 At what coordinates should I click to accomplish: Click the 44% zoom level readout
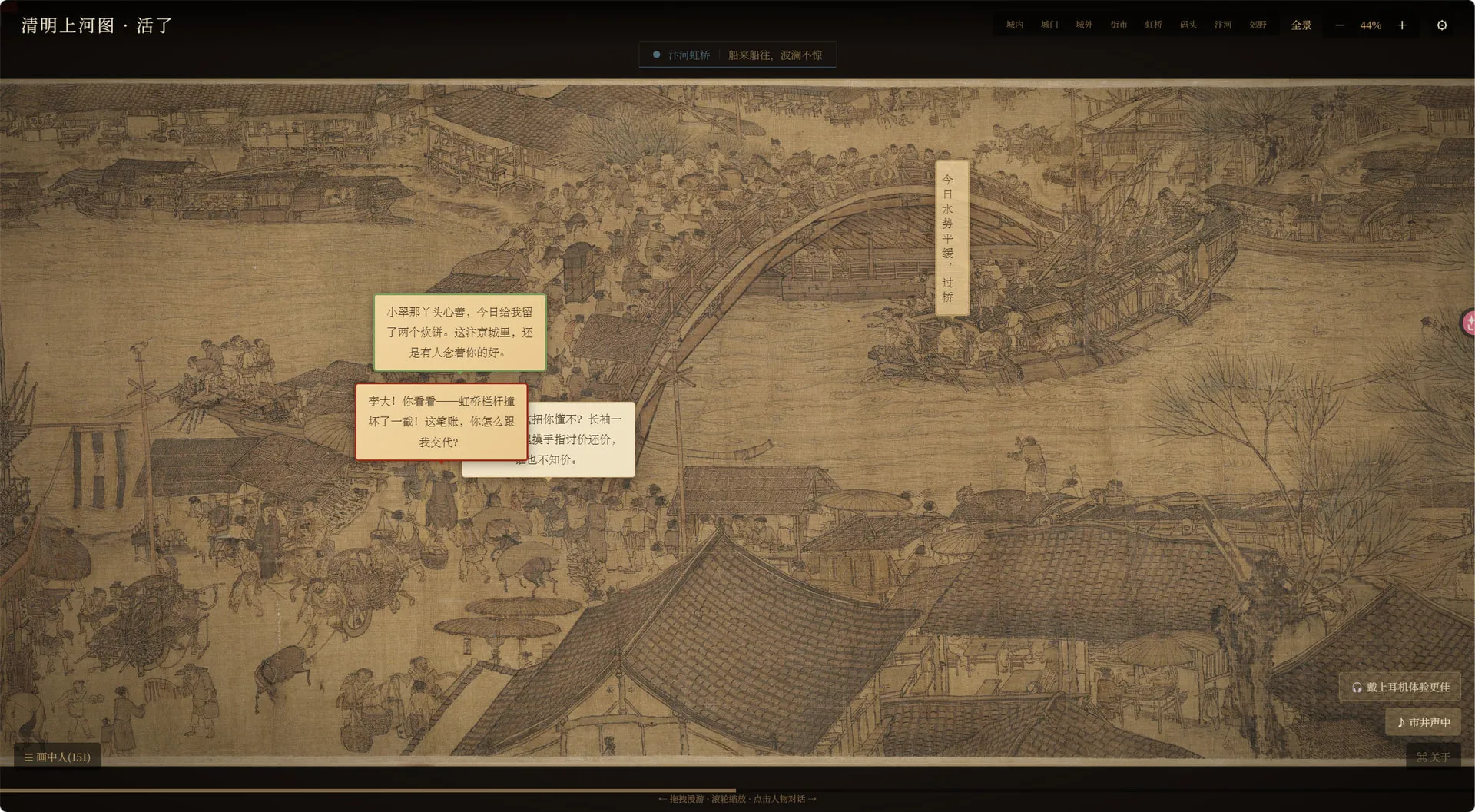tap(1371, 25)
